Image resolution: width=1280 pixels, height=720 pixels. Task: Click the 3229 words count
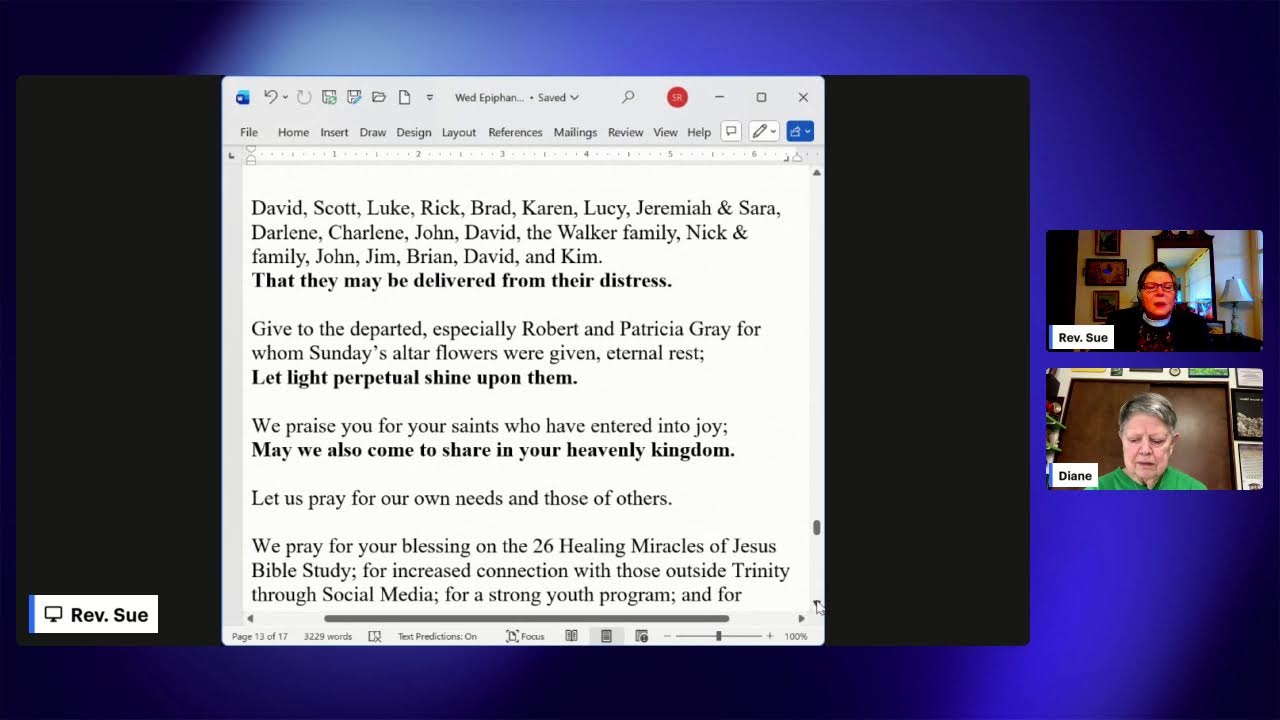tap(328, 636)
